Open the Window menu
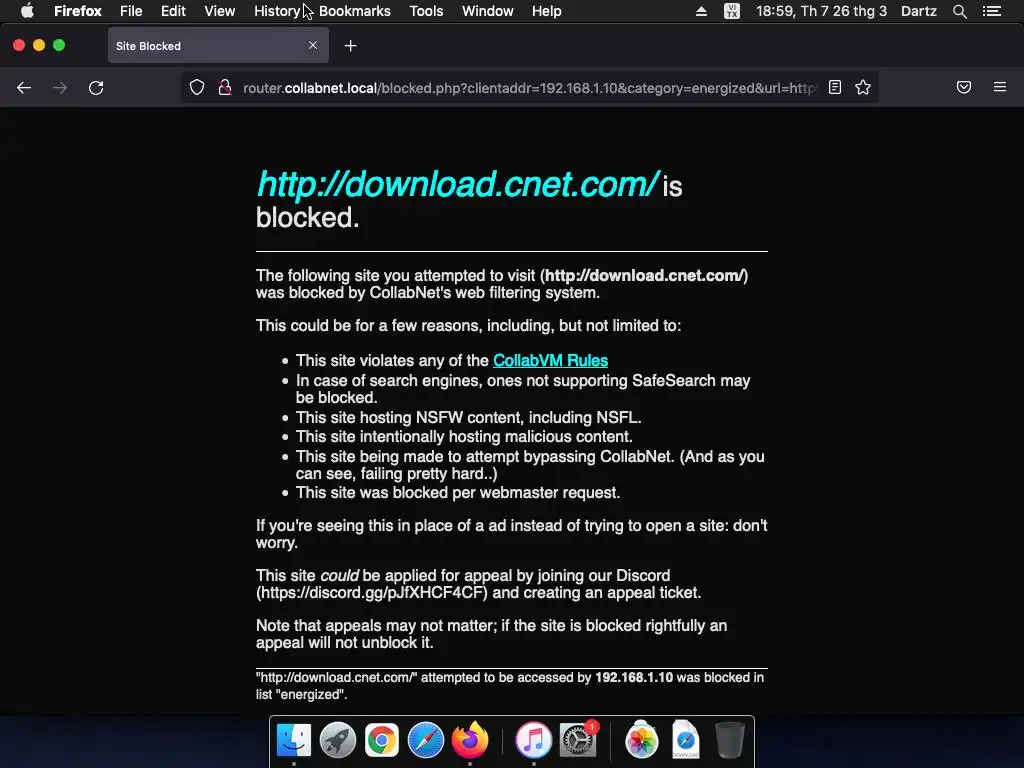Image resolution: width=1024 pixels, height=768 pixels. pyautogui.click(x=488, y=11)
